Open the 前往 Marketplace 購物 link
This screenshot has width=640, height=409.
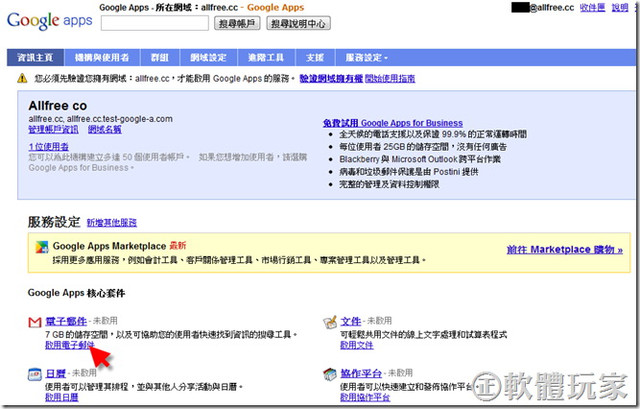click(x=564, y=249)
